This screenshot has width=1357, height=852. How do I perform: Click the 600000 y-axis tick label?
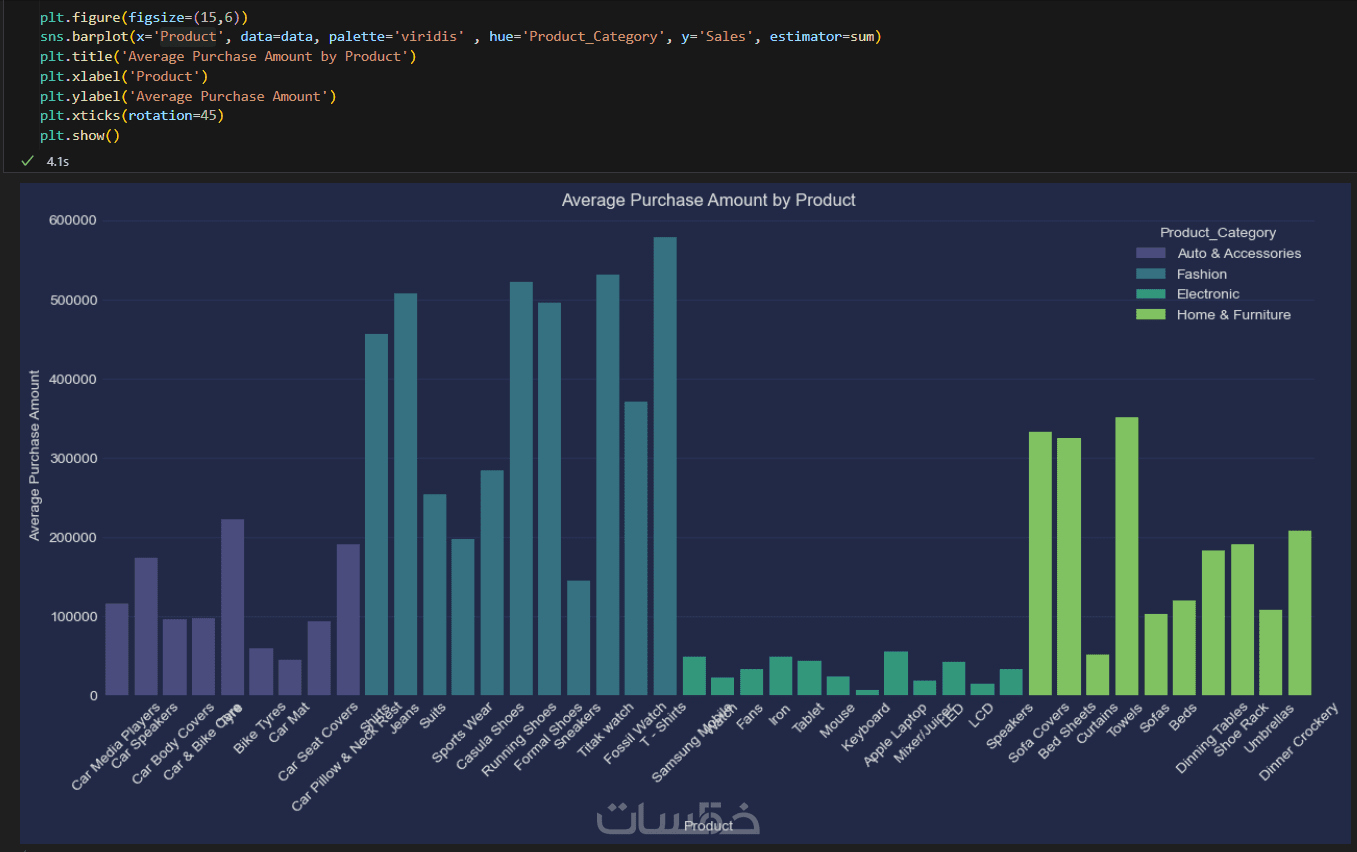tap(72, 221)
